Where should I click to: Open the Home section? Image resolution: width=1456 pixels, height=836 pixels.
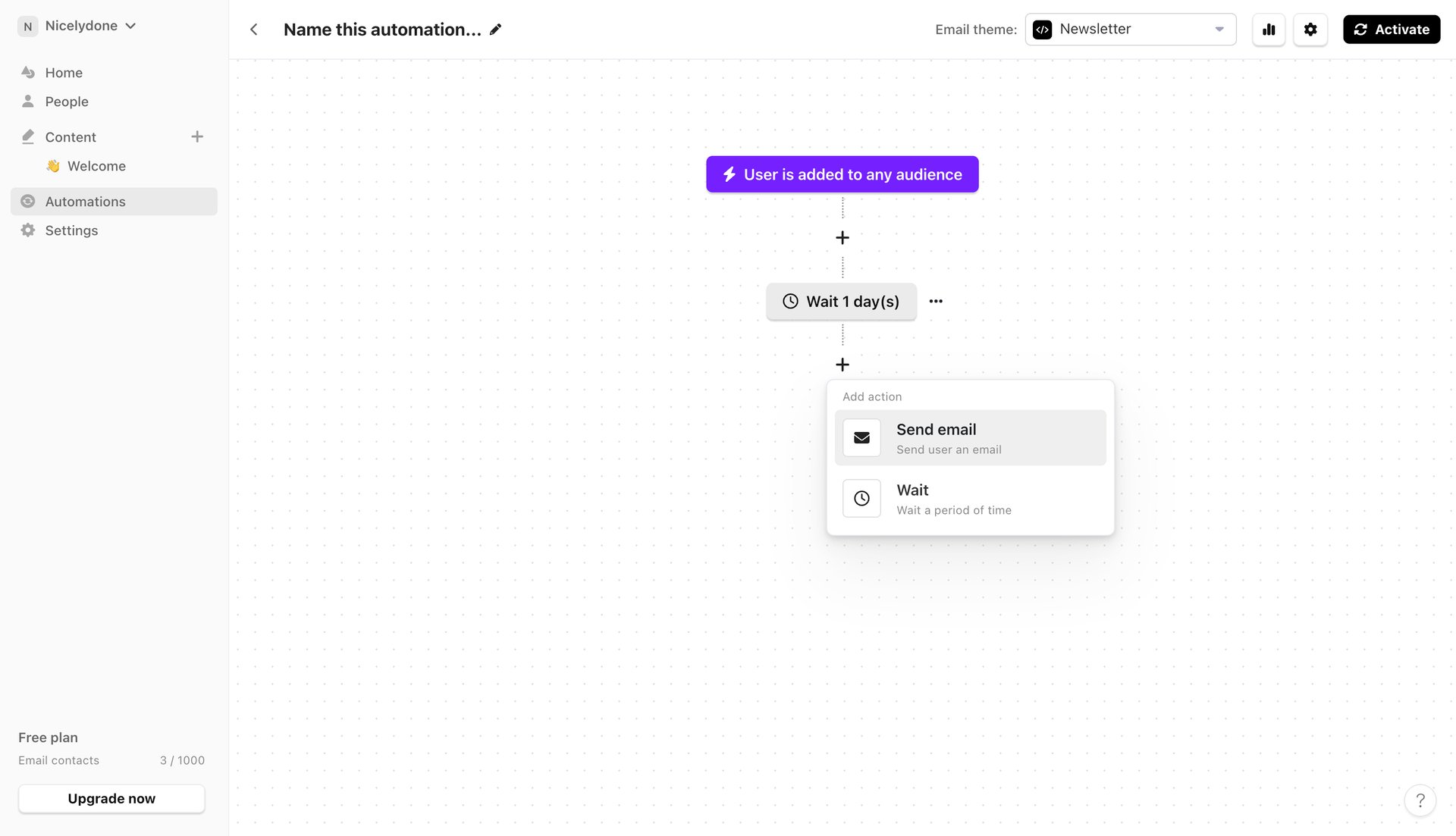64,72
